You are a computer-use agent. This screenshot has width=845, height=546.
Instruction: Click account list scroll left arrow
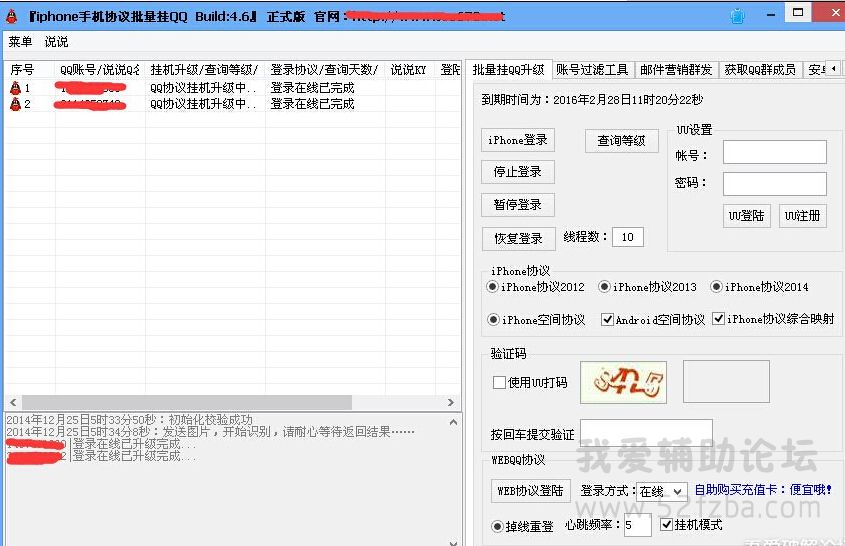(13, 403)
